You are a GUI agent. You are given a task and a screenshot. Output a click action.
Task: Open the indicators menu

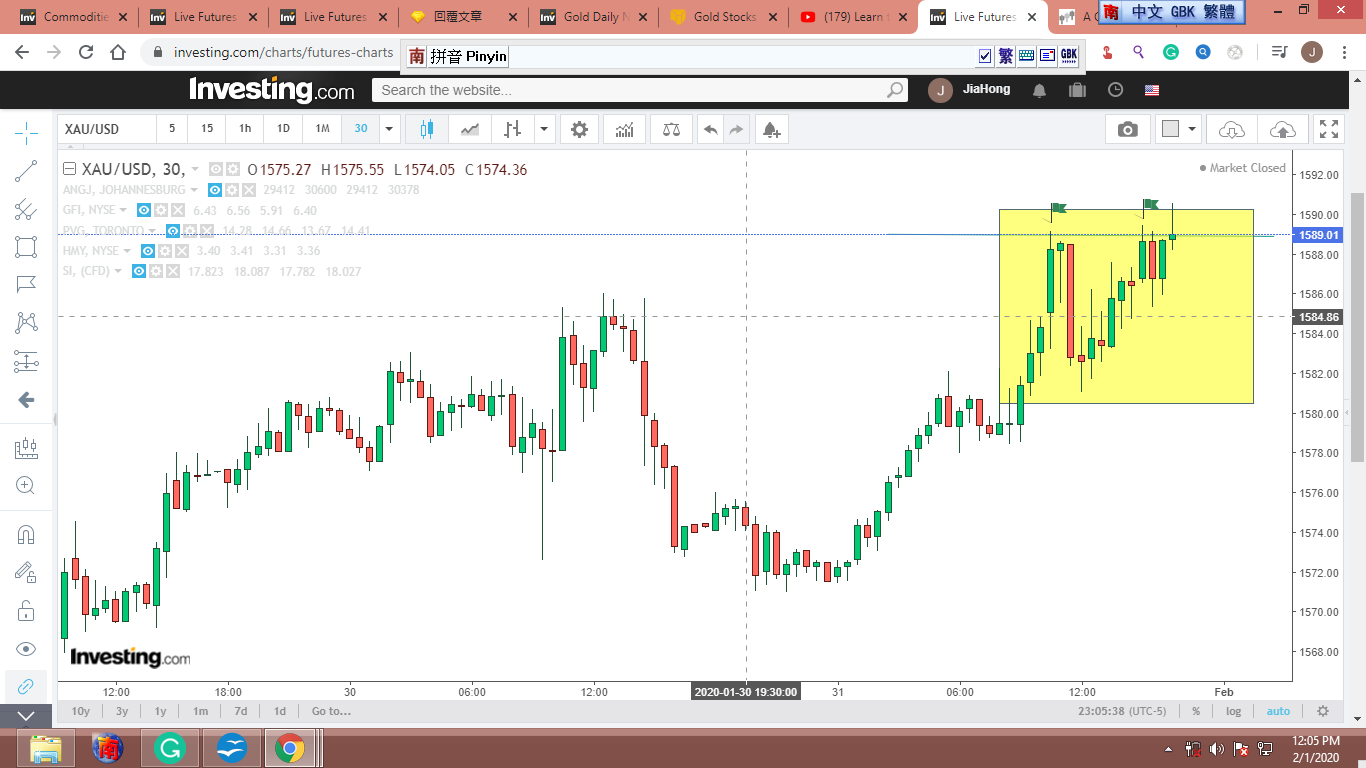(x=624, y=129)
